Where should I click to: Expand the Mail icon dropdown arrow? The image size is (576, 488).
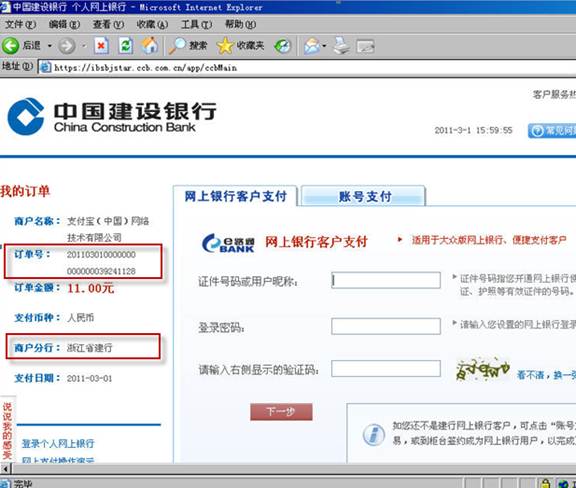coord(324,46)
